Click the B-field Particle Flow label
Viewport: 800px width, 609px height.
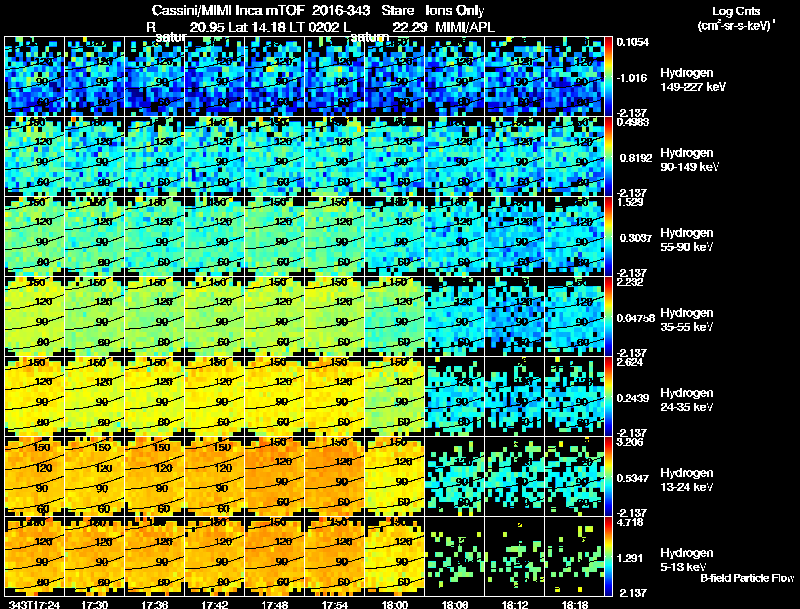747,578
